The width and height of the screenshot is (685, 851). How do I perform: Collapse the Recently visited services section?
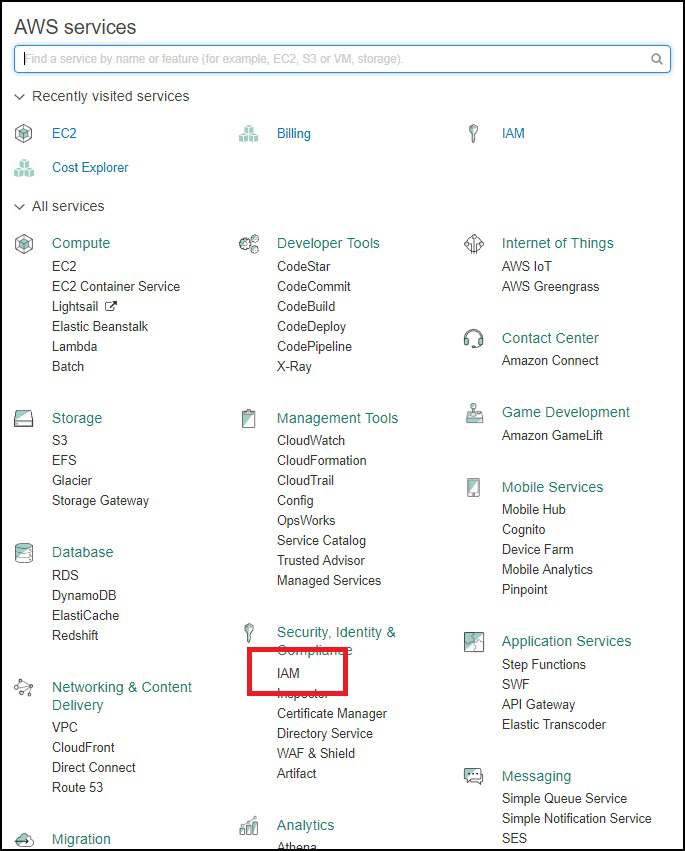coord(20,97)
